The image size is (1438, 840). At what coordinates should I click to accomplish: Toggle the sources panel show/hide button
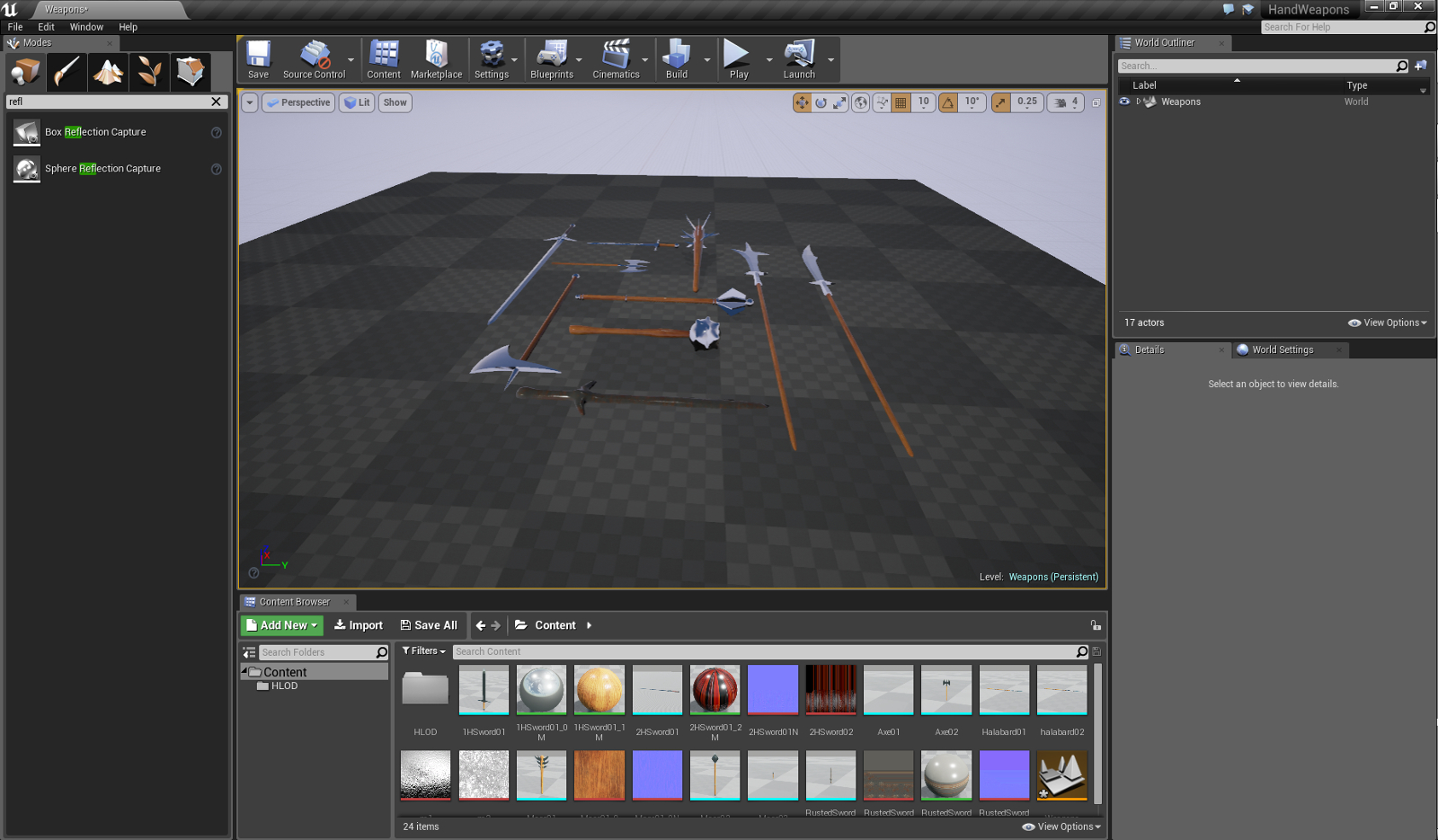[x=249, y=652]
